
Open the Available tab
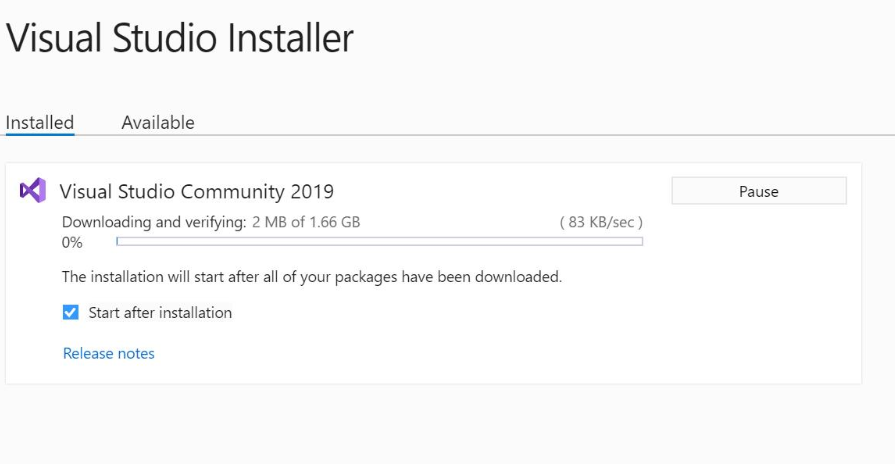click(158, 122)
